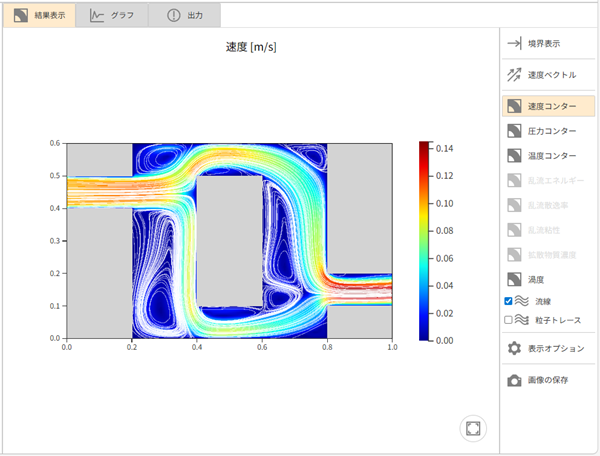Open 表示オプション gear settings
This screenshot has height=456, width=600.
coord(514,348)
